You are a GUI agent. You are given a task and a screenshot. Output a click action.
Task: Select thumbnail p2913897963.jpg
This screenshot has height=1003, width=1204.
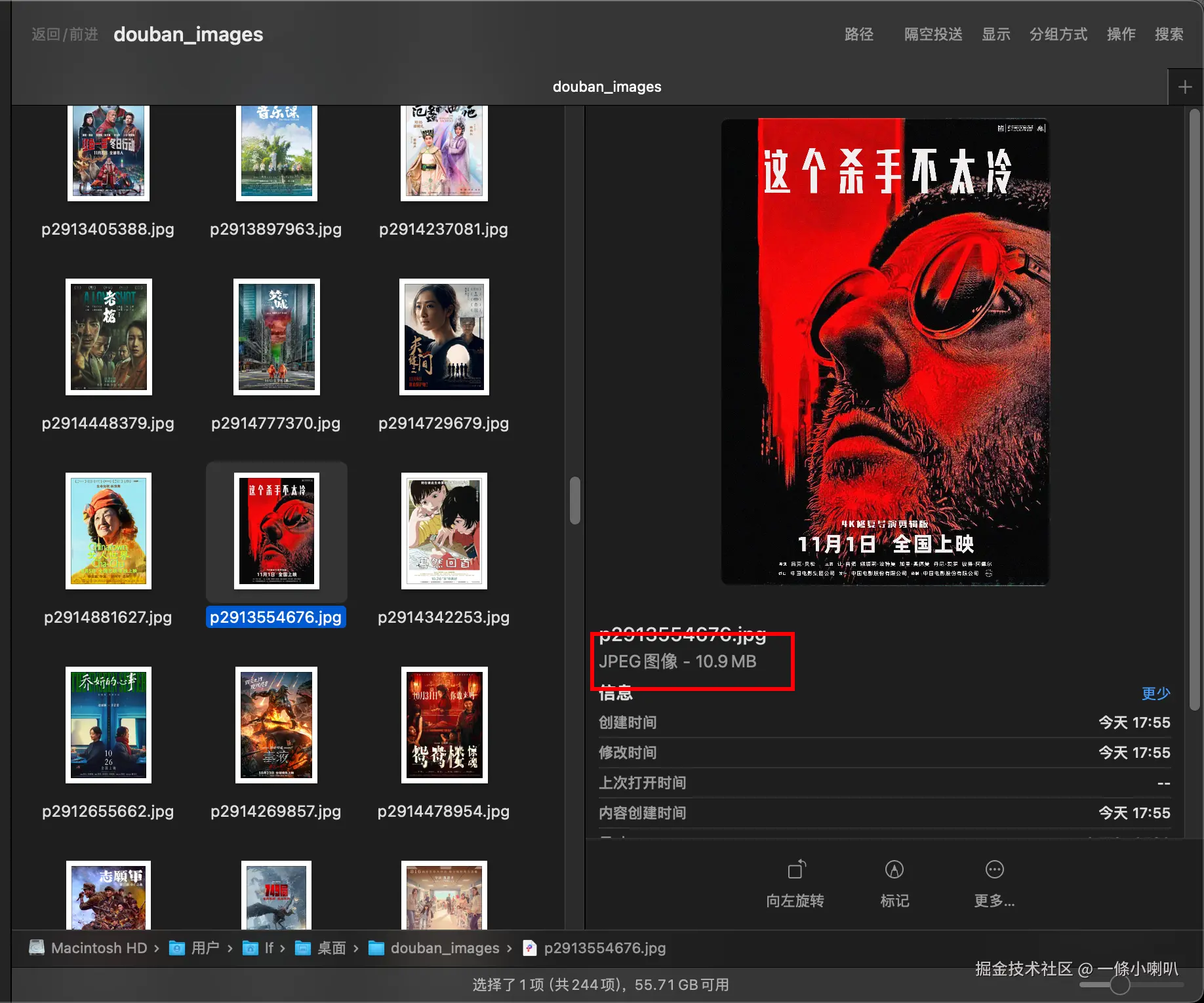[276, 153]
